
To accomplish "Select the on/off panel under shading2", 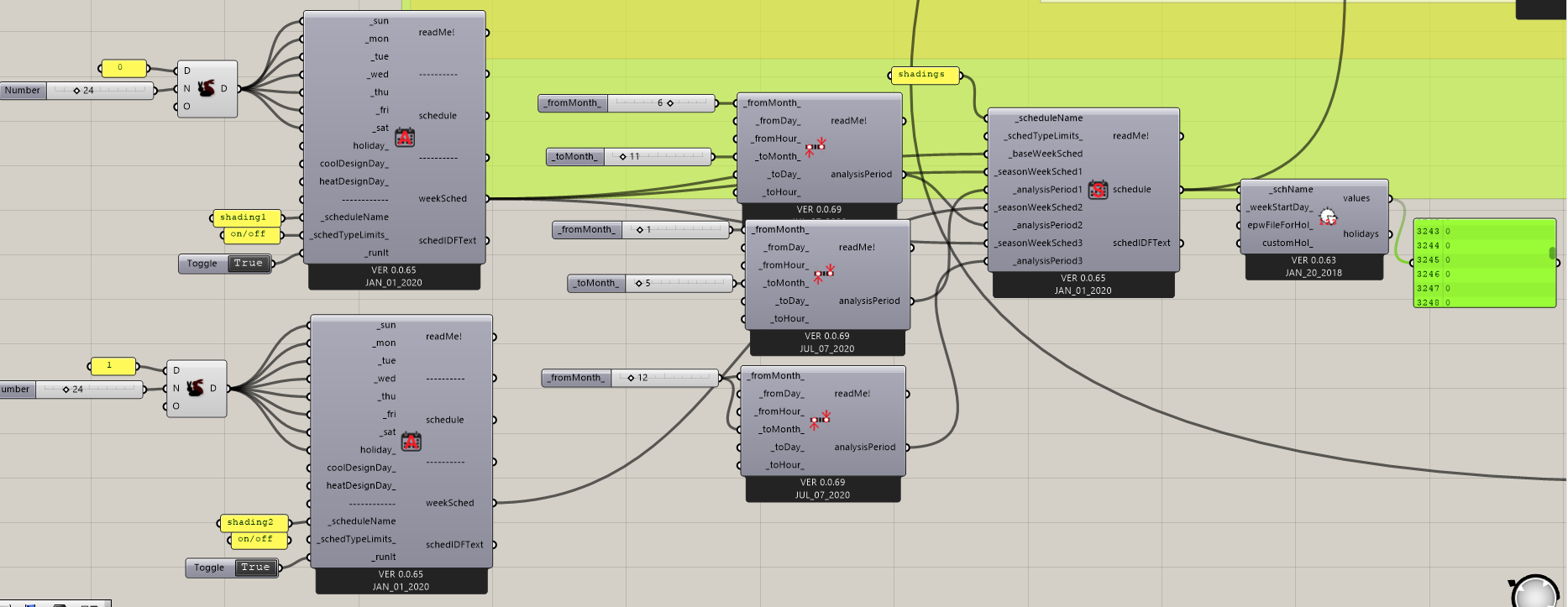I will click(260, 540).
